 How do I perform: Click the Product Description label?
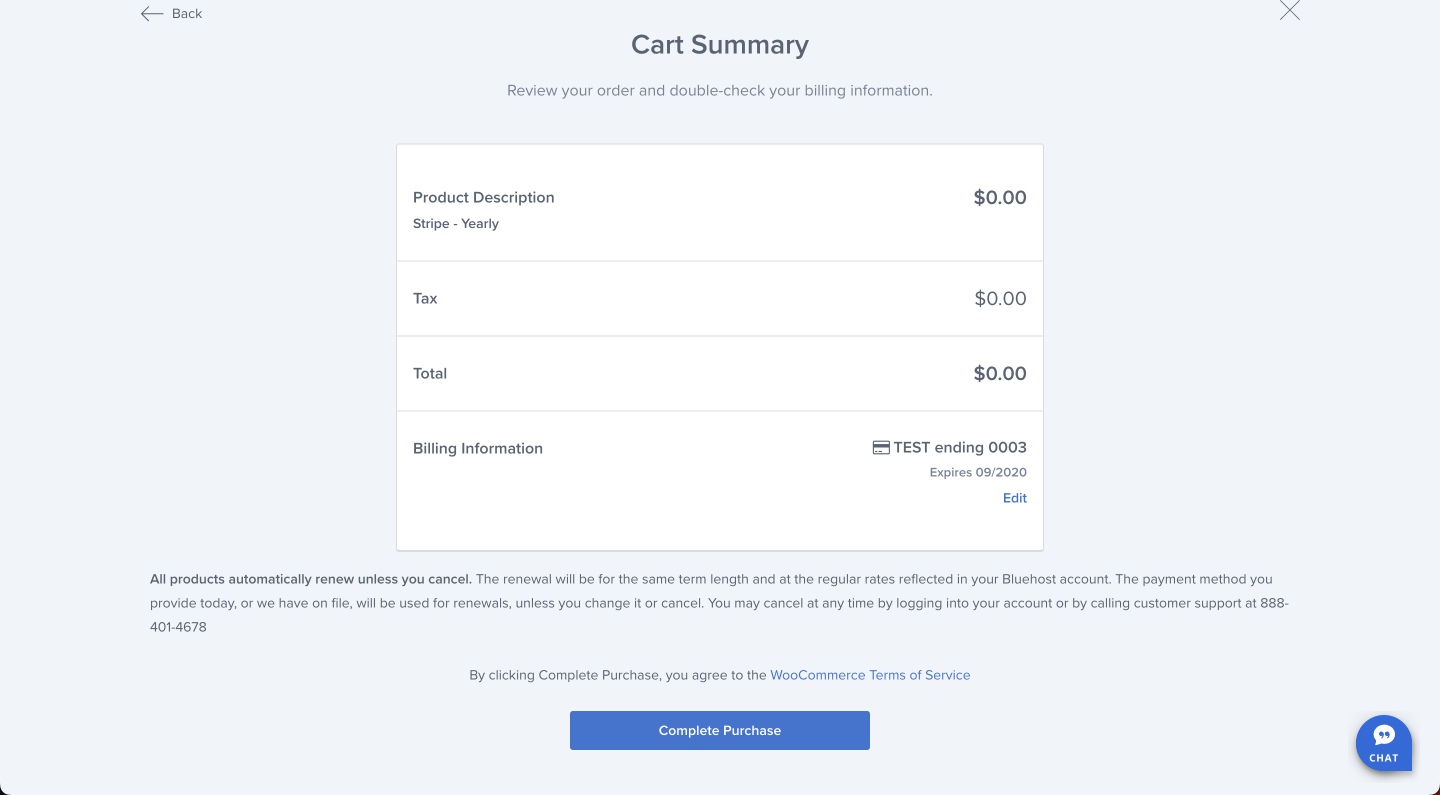click(483, 197)
